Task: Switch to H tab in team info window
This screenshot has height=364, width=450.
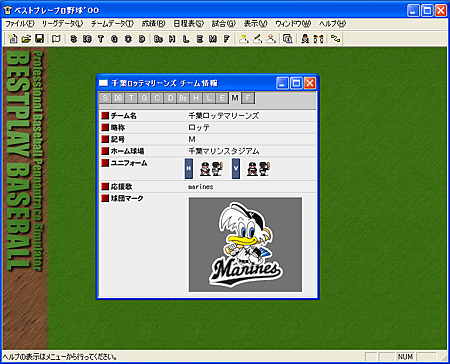Action: point(196,98)
